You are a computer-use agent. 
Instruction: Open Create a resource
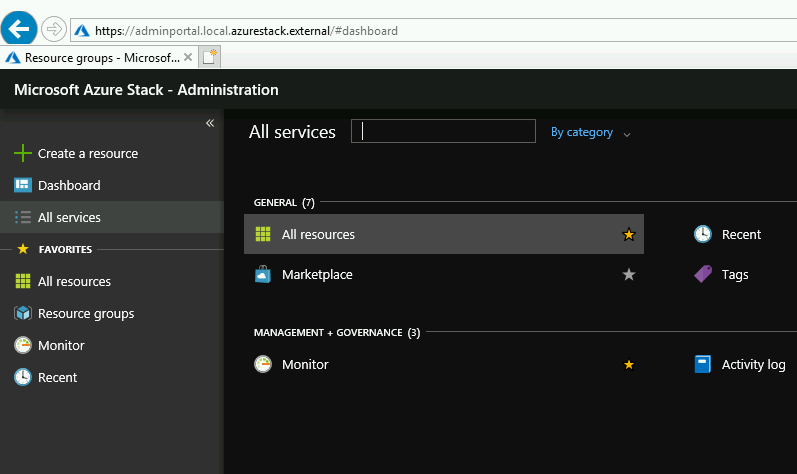(x=88, y=153)
